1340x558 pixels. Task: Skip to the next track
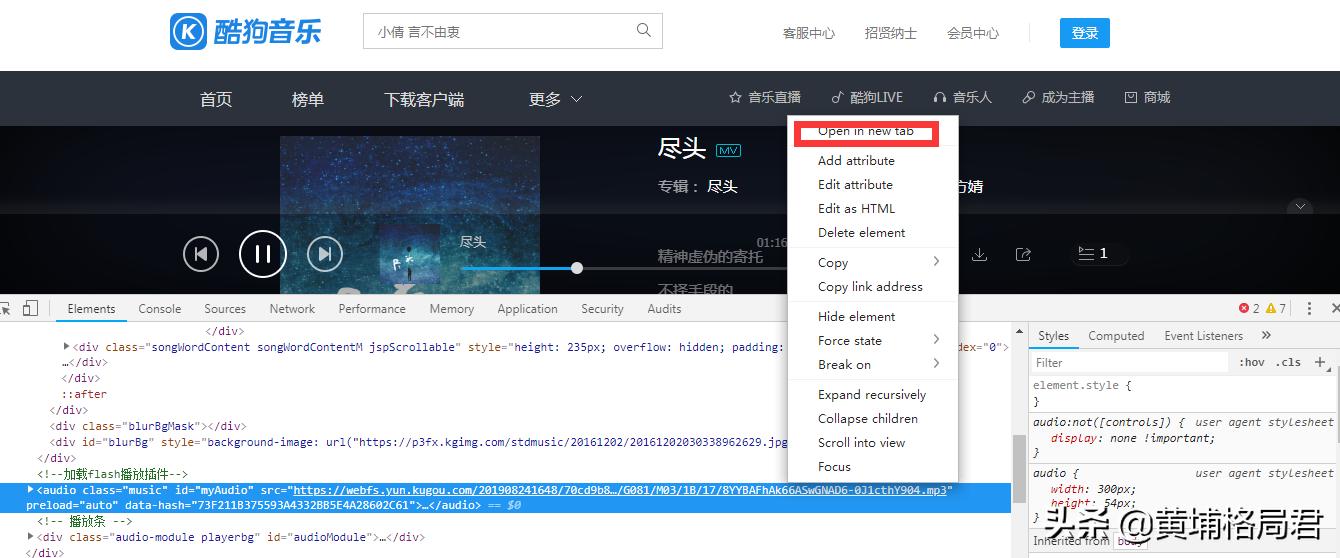[x=324, y=254]
